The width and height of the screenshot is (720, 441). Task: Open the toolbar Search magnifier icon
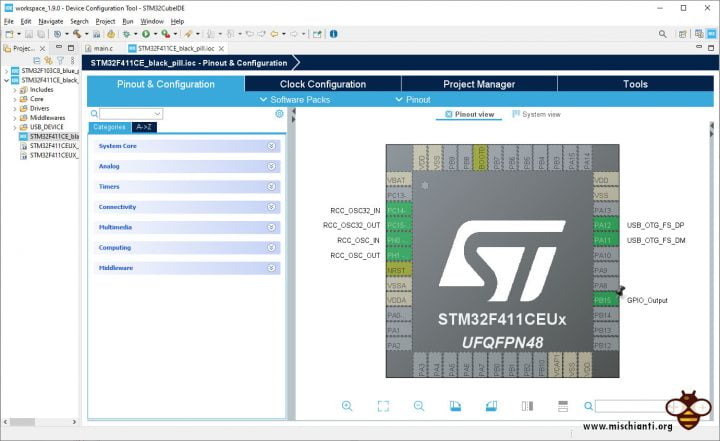point(662,34)
